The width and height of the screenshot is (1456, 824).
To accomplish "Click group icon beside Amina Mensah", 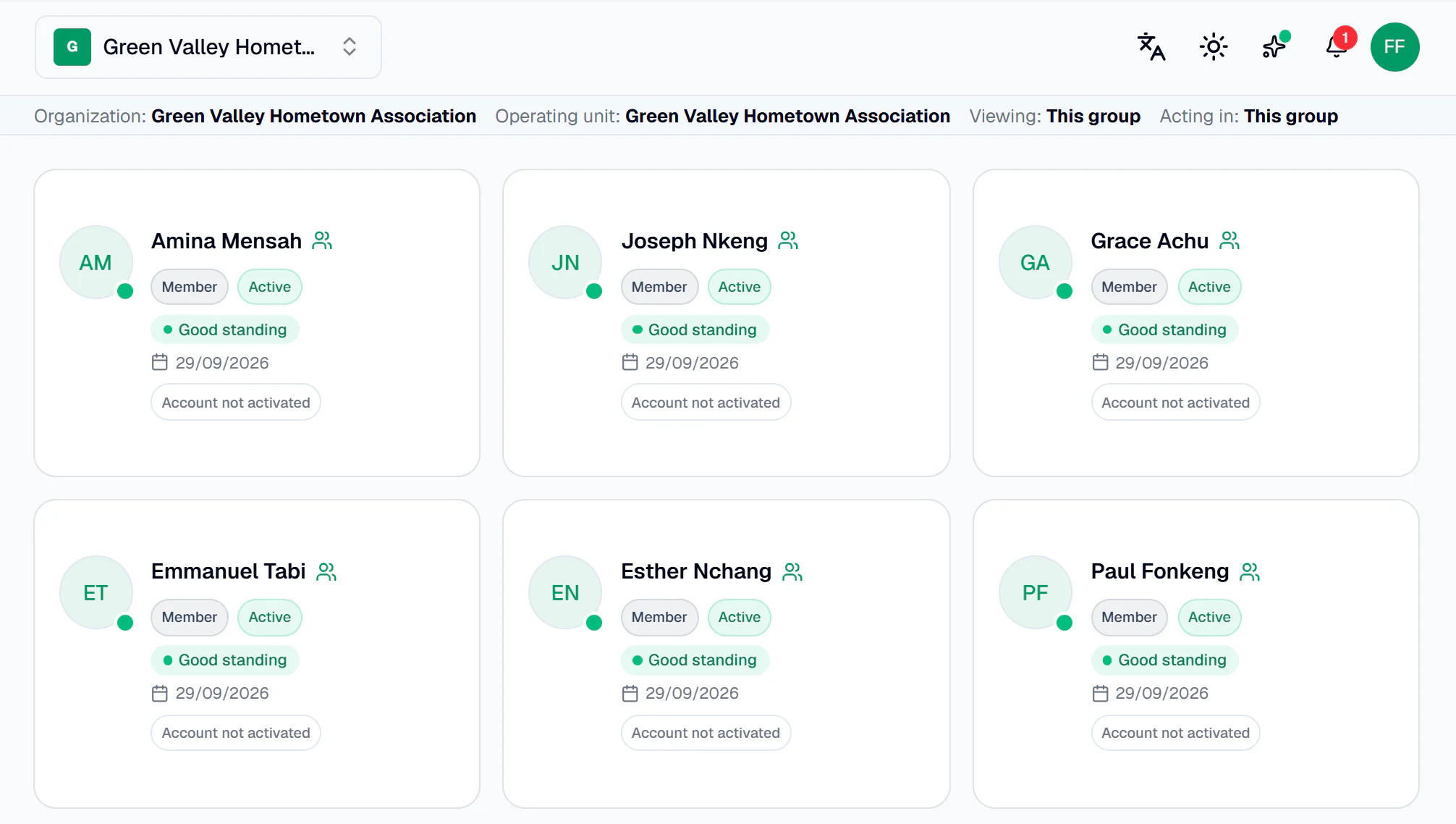I will [322, 240].
